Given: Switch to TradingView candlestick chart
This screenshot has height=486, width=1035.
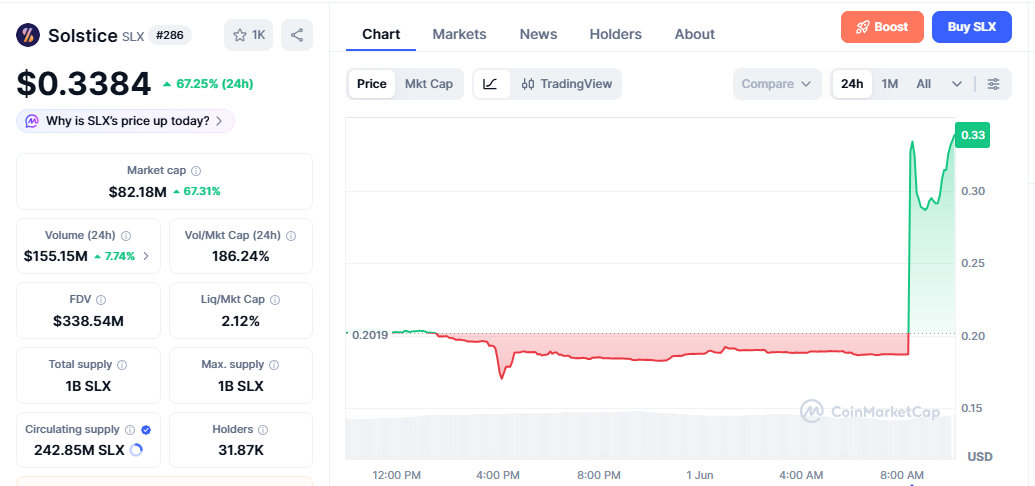Looking at the screenshot, I should pos(566,84).
